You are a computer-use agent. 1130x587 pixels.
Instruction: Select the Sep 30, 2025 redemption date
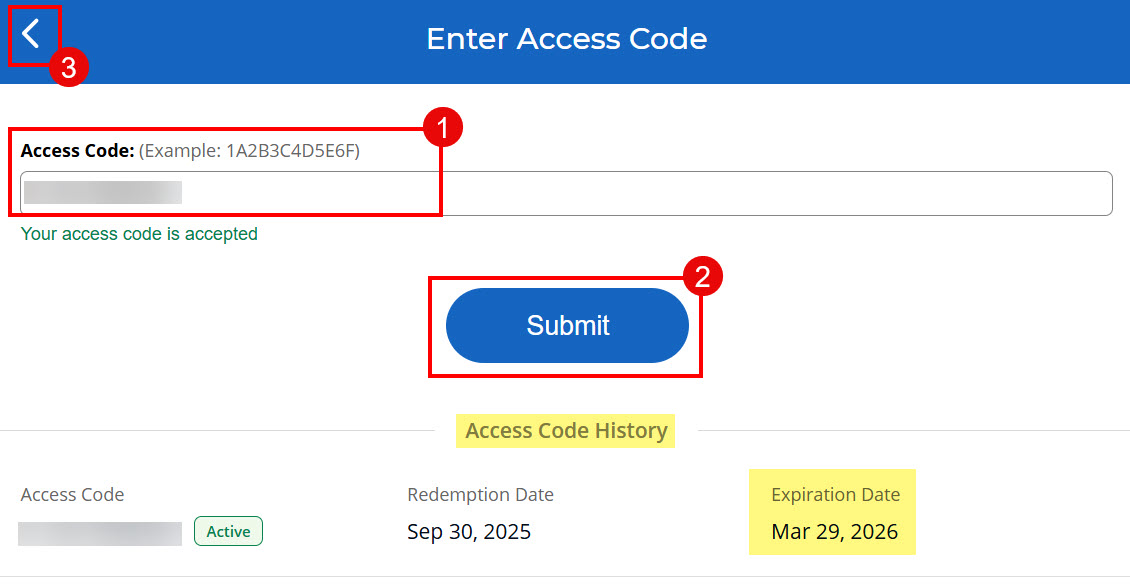469,532
